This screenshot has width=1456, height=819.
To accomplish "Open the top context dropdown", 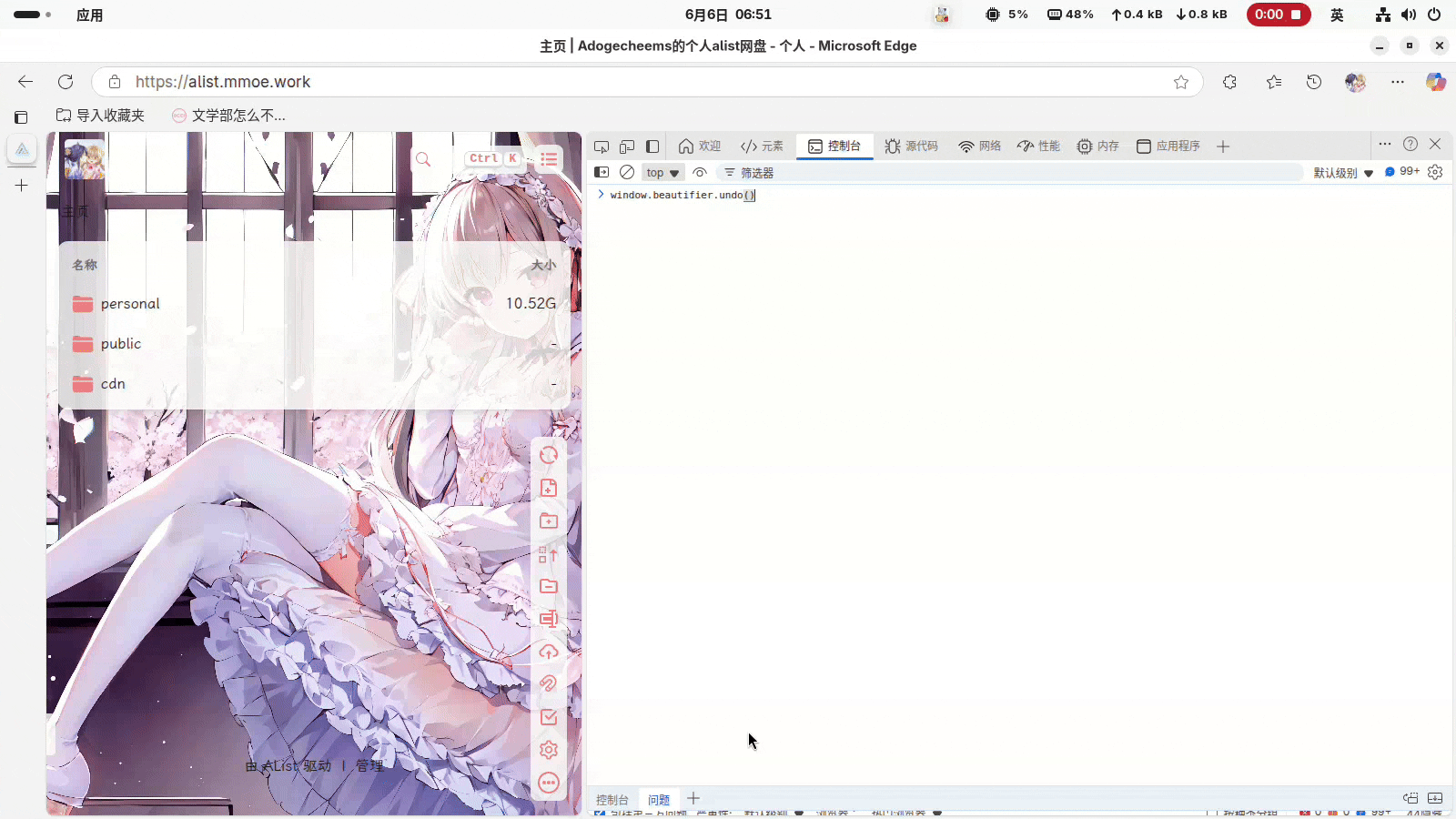I will click(x=662, y=172).
